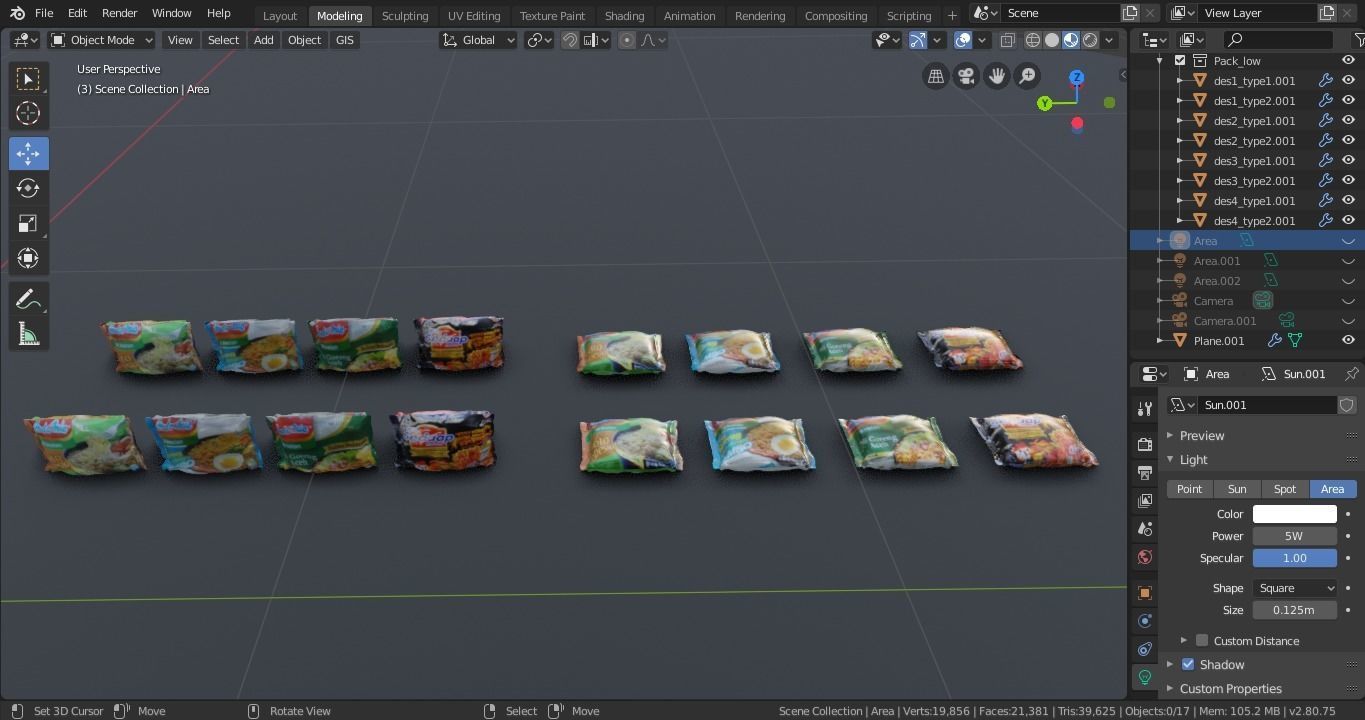
Task: Select the Move tool
Action: (x=28, y=153)
